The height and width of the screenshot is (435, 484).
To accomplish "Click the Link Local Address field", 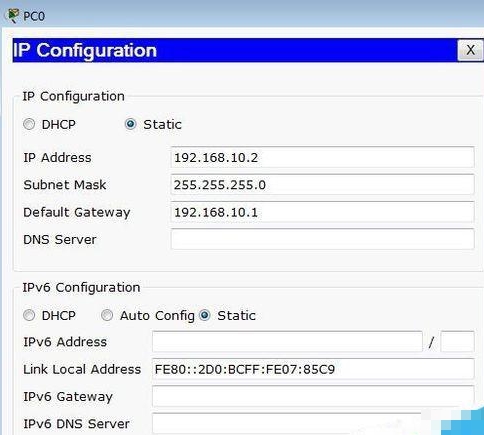I will click(313, 369).
